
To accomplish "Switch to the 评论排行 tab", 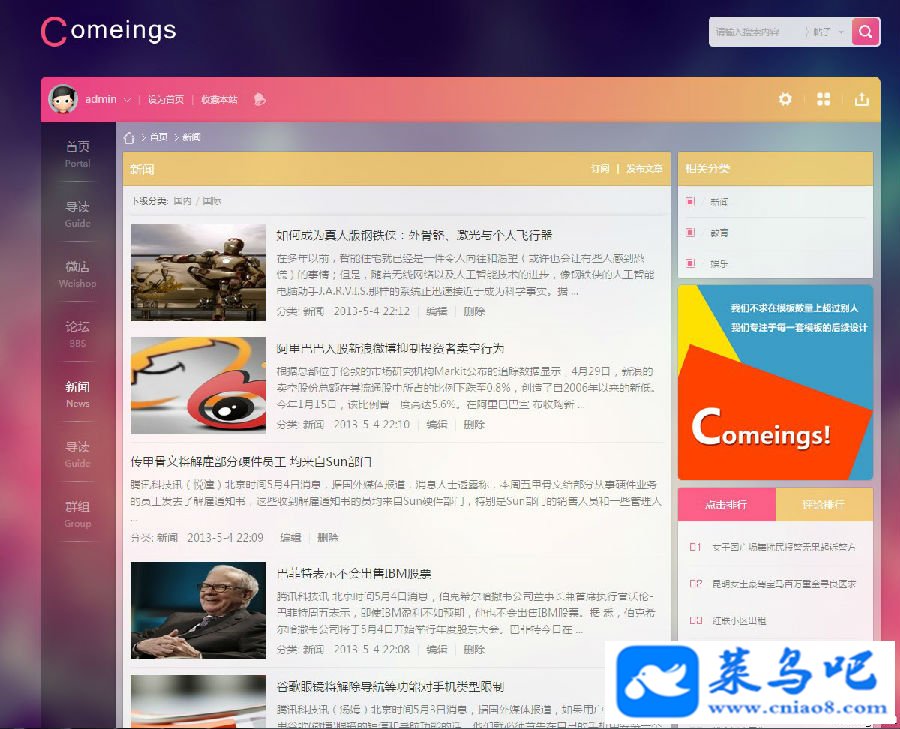I will (x=824, y=505).
